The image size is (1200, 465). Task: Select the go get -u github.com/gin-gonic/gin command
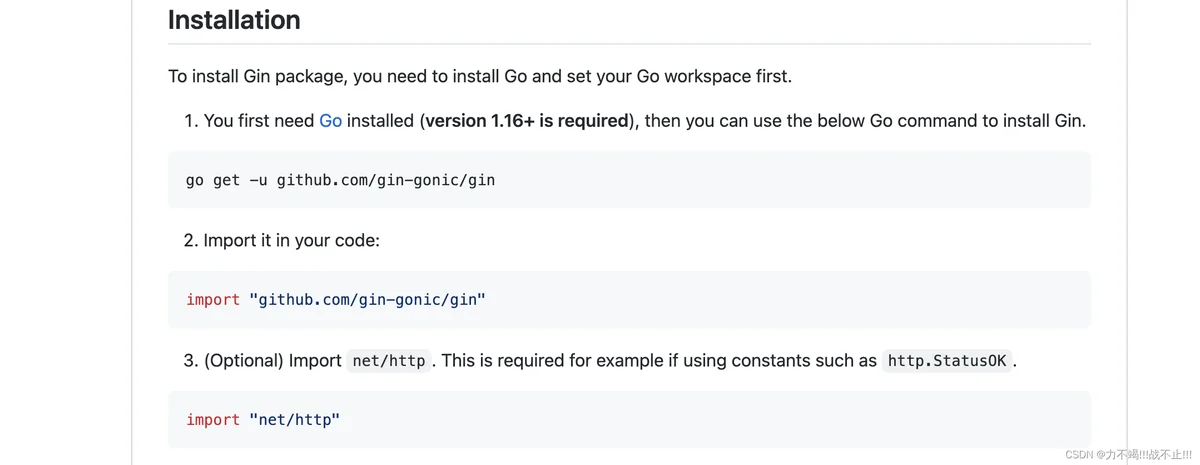[340, 180]
